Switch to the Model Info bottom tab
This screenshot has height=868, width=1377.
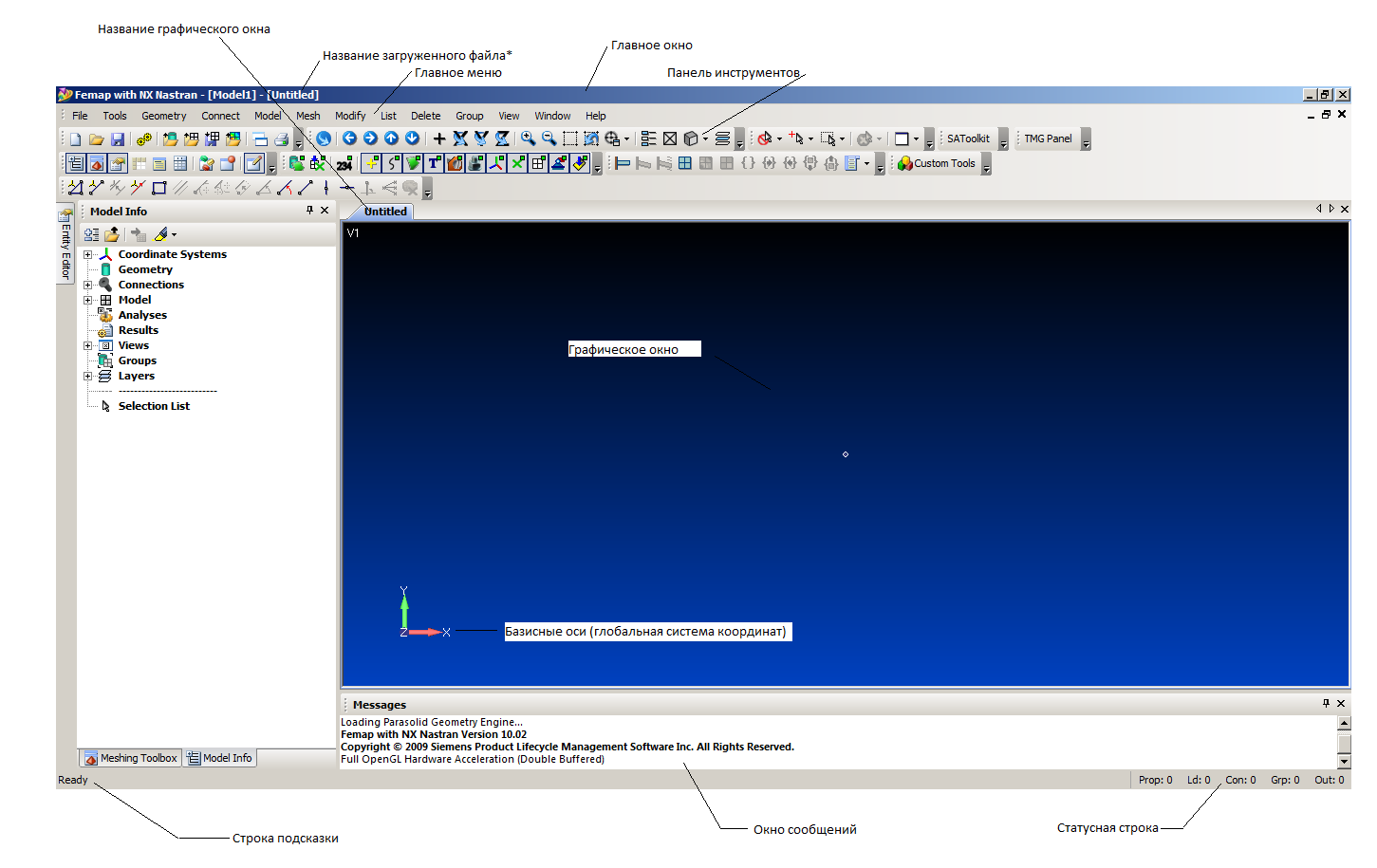tap(219, 758)
